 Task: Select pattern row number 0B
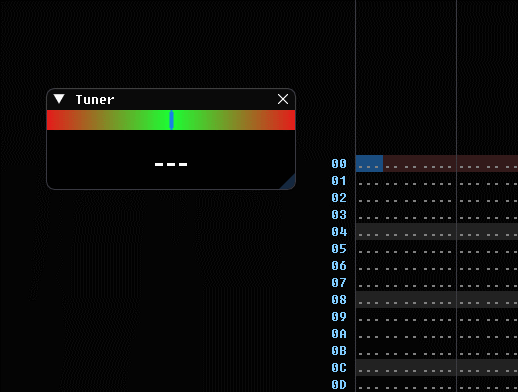[x=339, y=351]
